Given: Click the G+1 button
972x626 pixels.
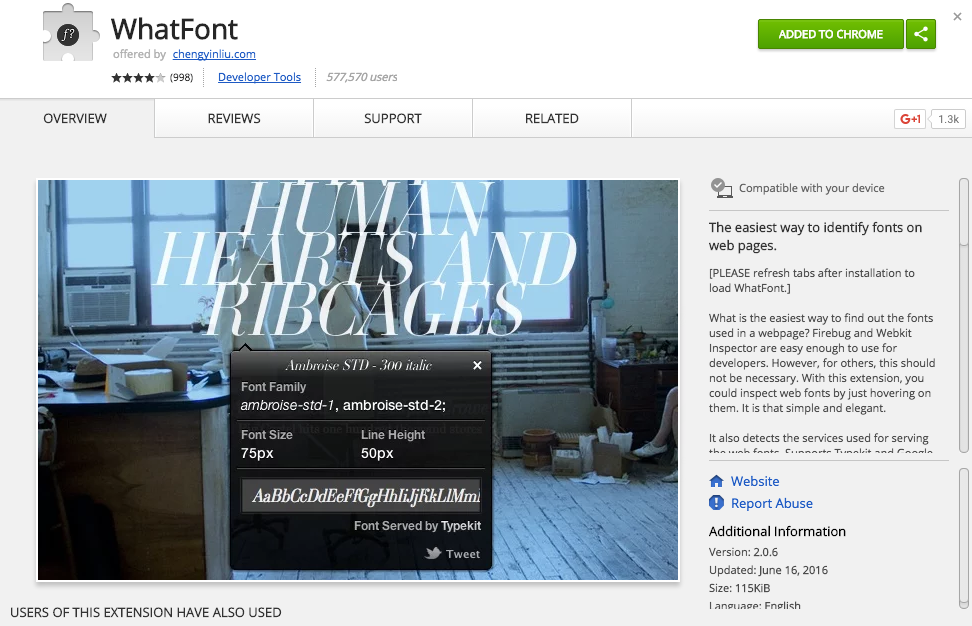Looking at the screenshot, I should [x=909, y=119].
